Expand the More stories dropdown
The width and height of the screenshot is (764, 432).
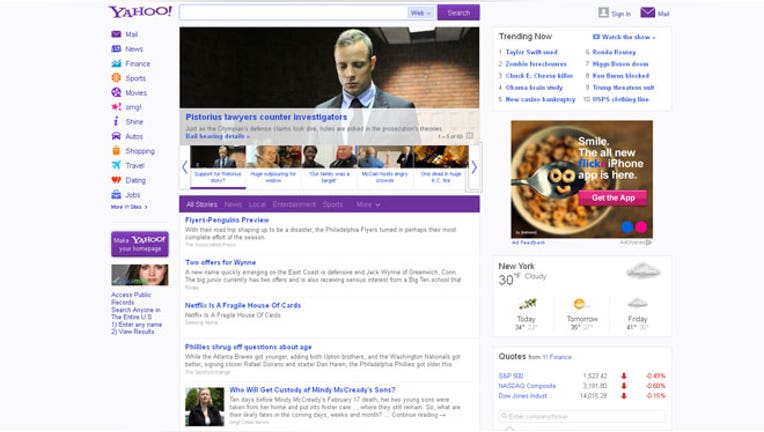tap(368, 205)
